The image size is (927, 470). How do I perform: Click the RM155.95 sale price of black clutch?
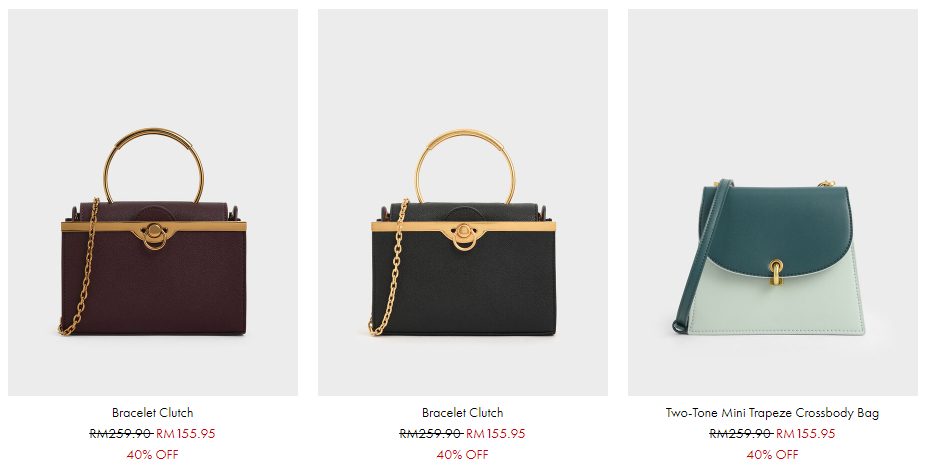(495, 433)
